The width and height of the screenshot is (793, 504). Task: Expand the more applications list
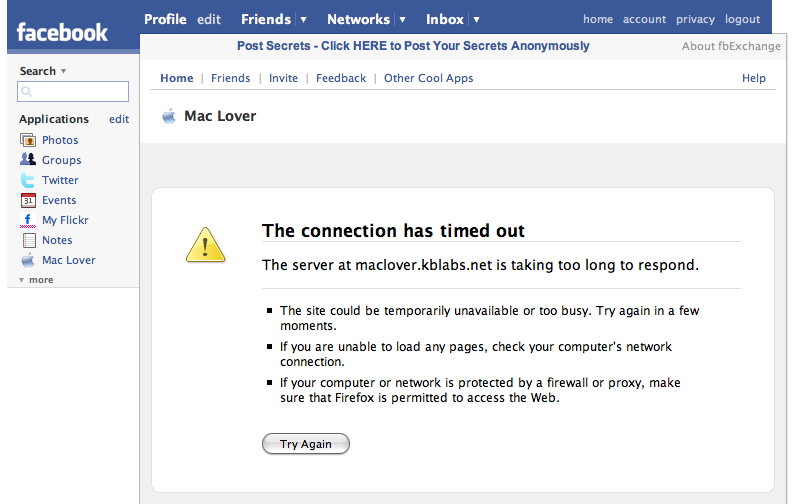tap(36, 280)
